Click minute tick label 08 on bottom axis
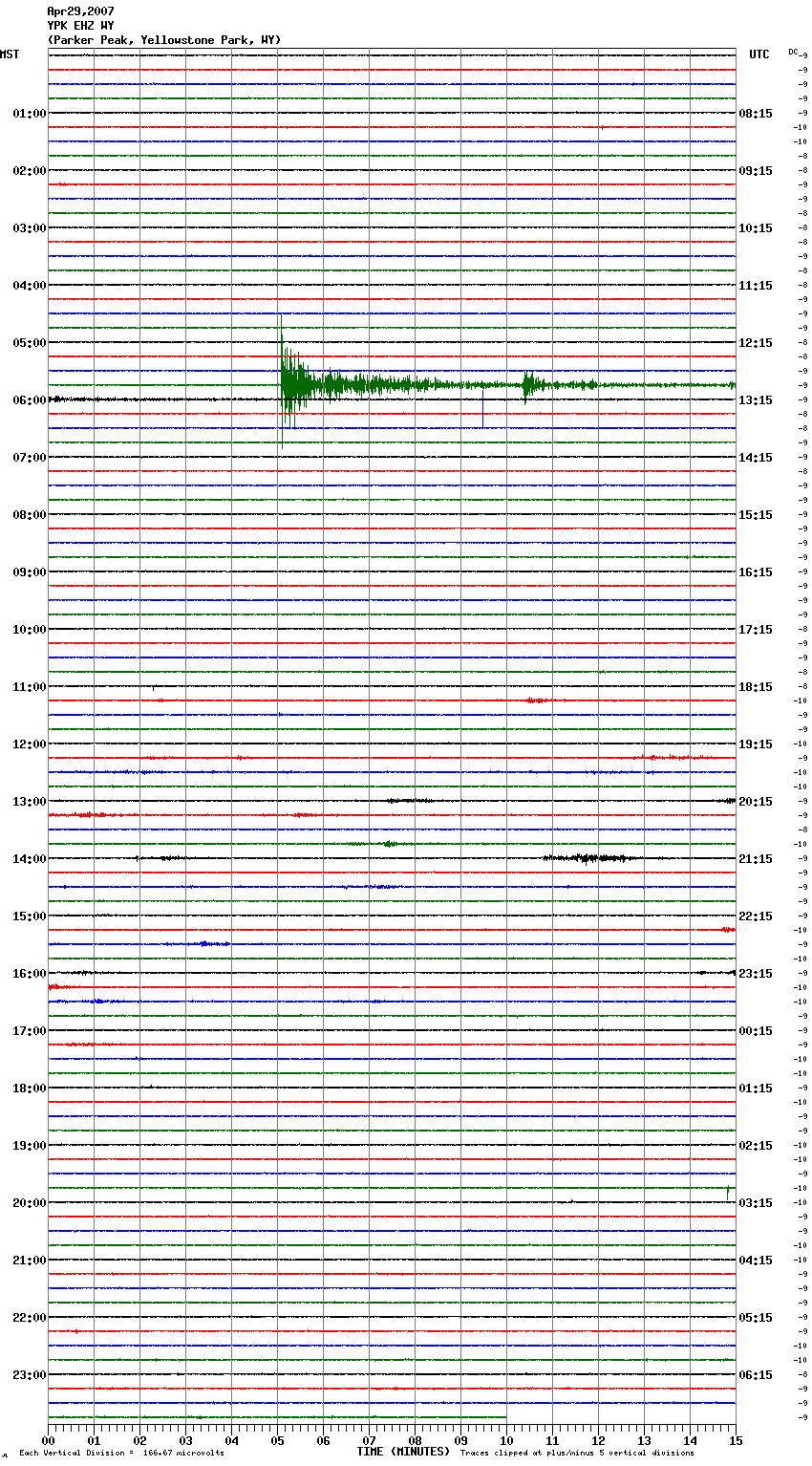Image resolution: width=812 pixels, height=1466 pixels. 415,1440
